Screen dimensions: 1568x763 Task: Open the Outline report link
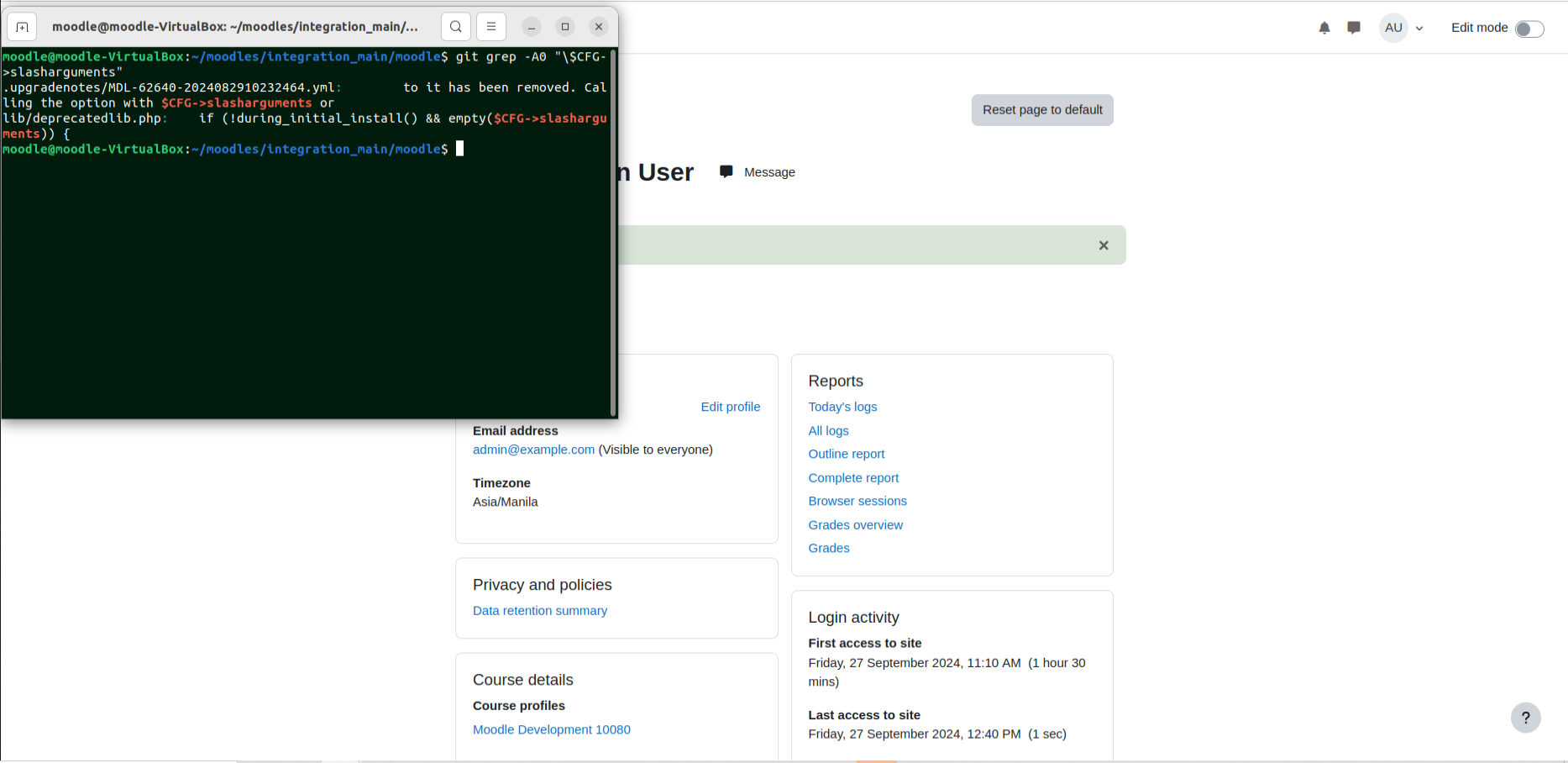(847, 454)
